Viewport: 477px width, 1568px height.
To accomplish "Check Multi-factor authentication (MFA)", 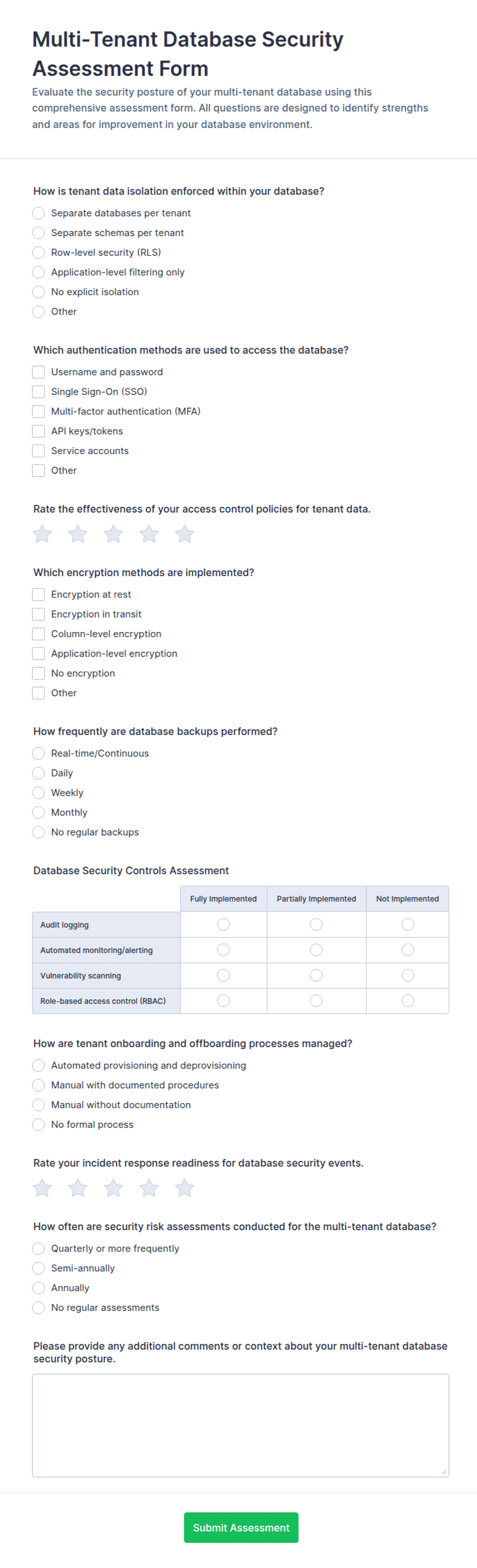I will (x=38, y=412).
